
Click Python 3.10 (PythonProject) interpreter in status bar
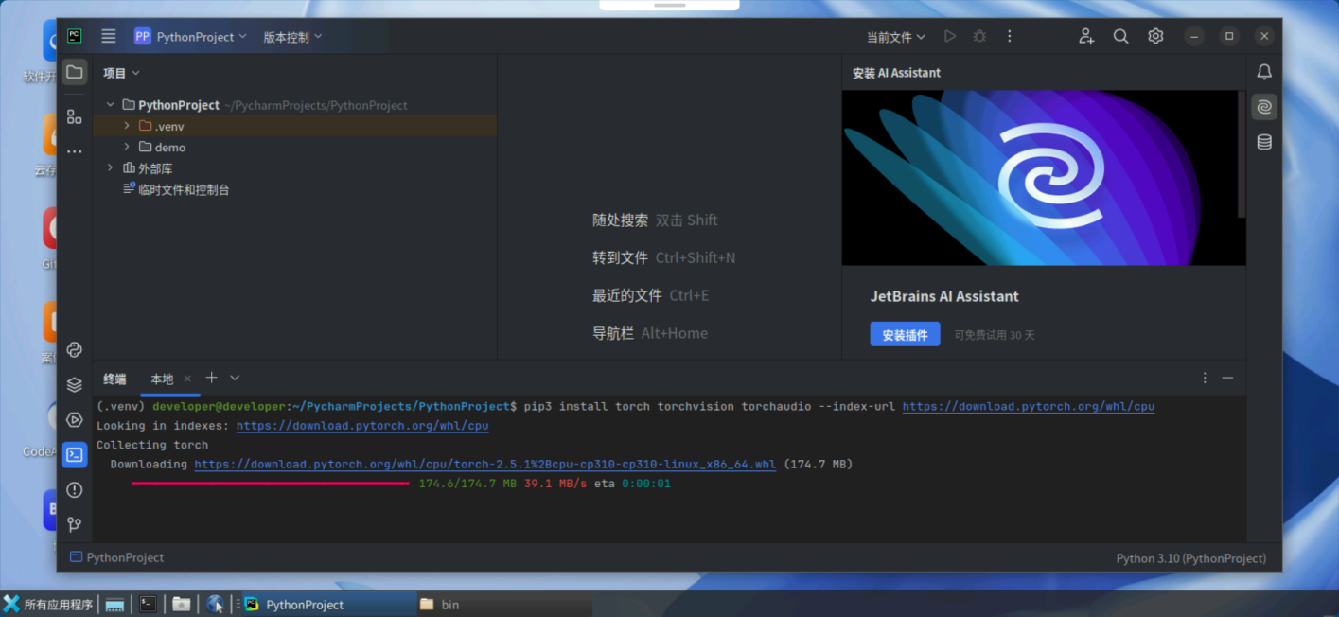click(x=1191, y=558)
